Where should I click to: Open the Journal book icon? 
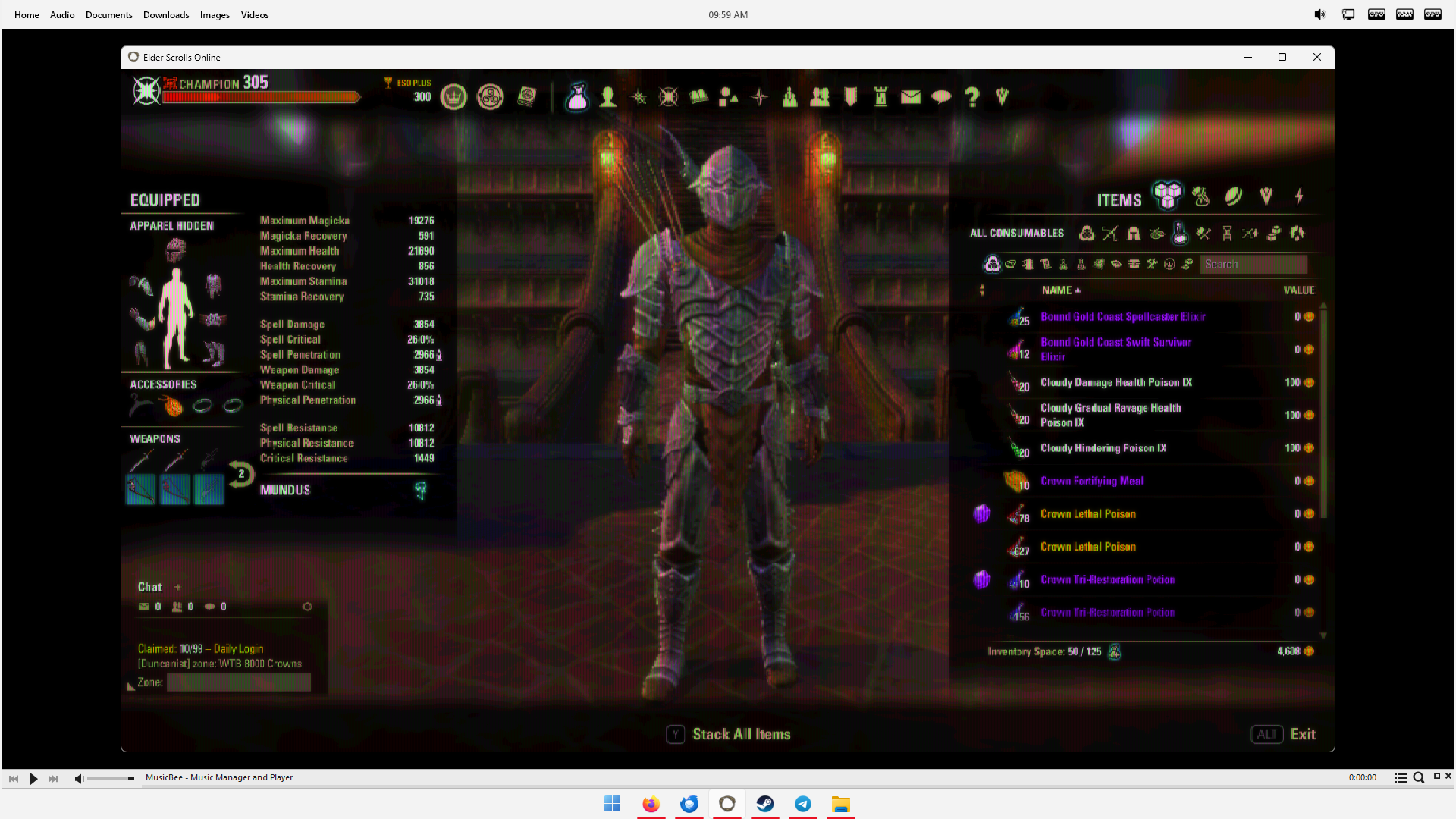[698, 97]
